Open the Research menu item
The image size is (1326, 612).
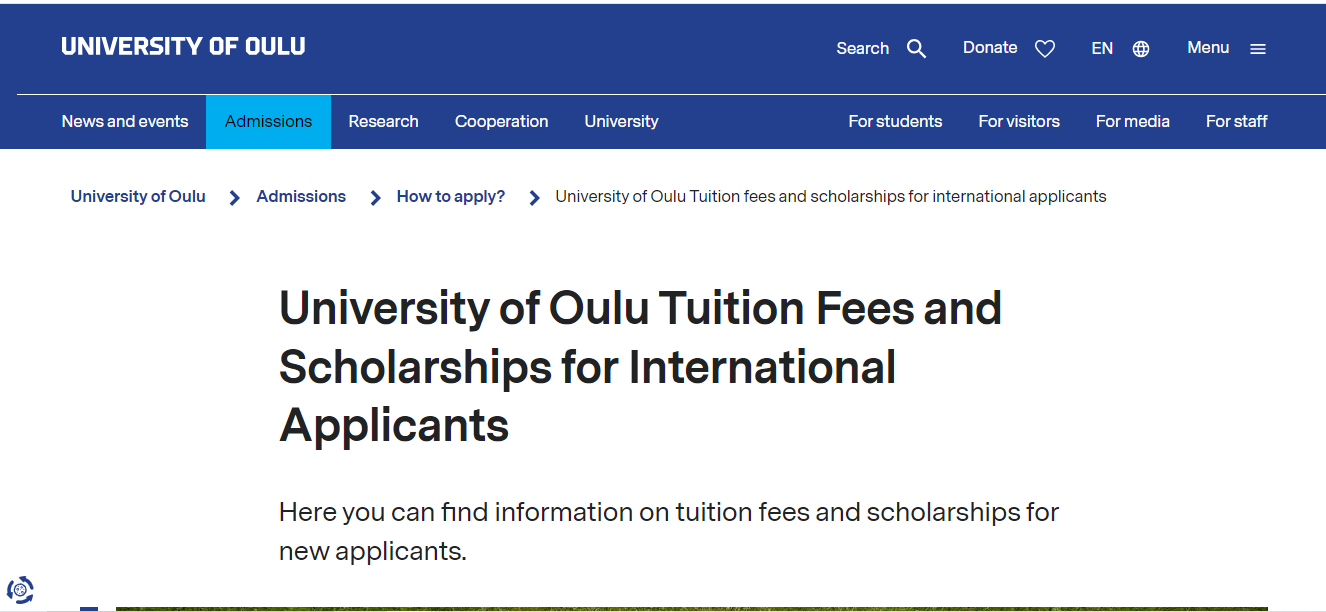383,122
